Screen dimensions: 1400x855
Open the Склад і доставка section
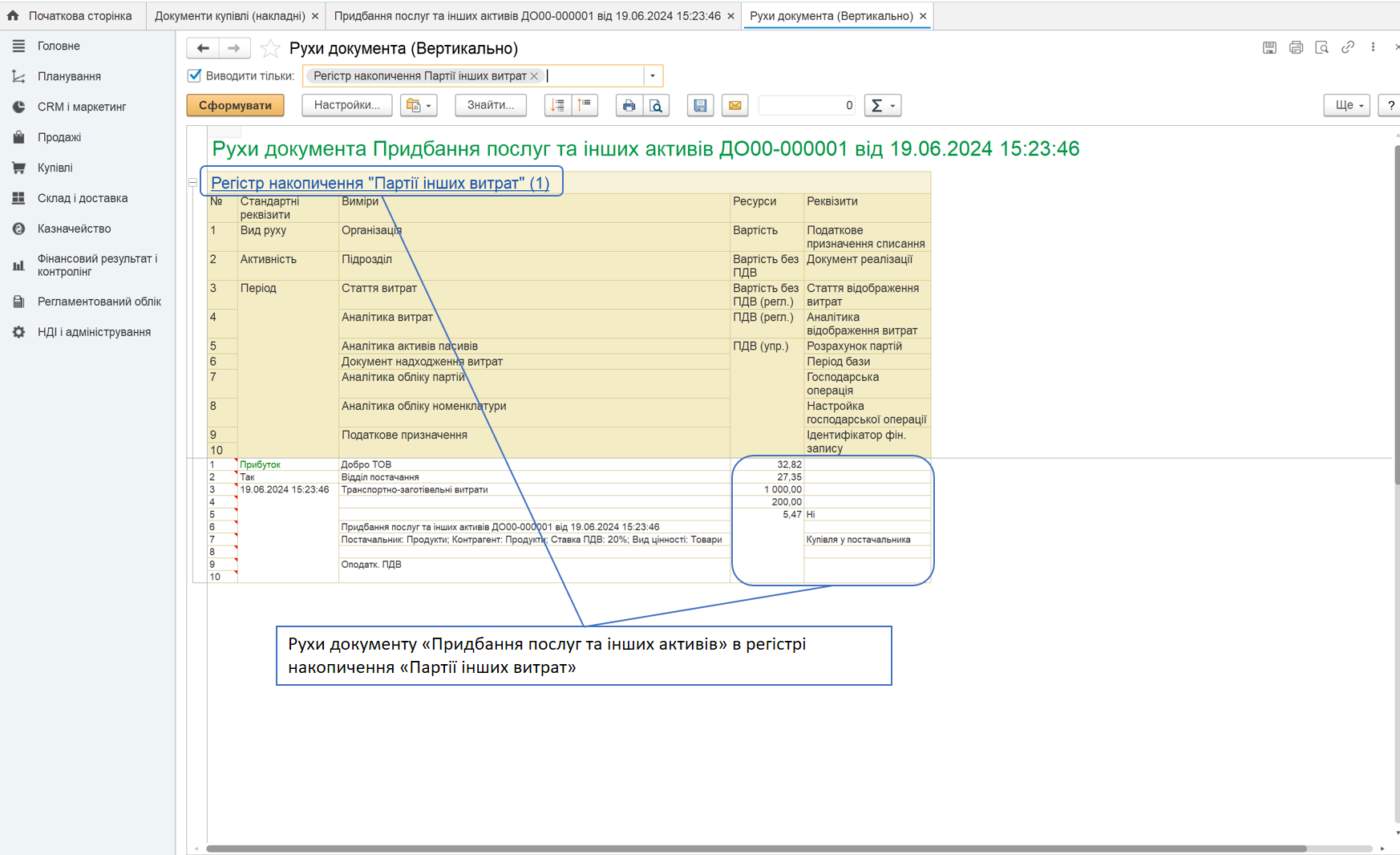[x=87, y=198]
